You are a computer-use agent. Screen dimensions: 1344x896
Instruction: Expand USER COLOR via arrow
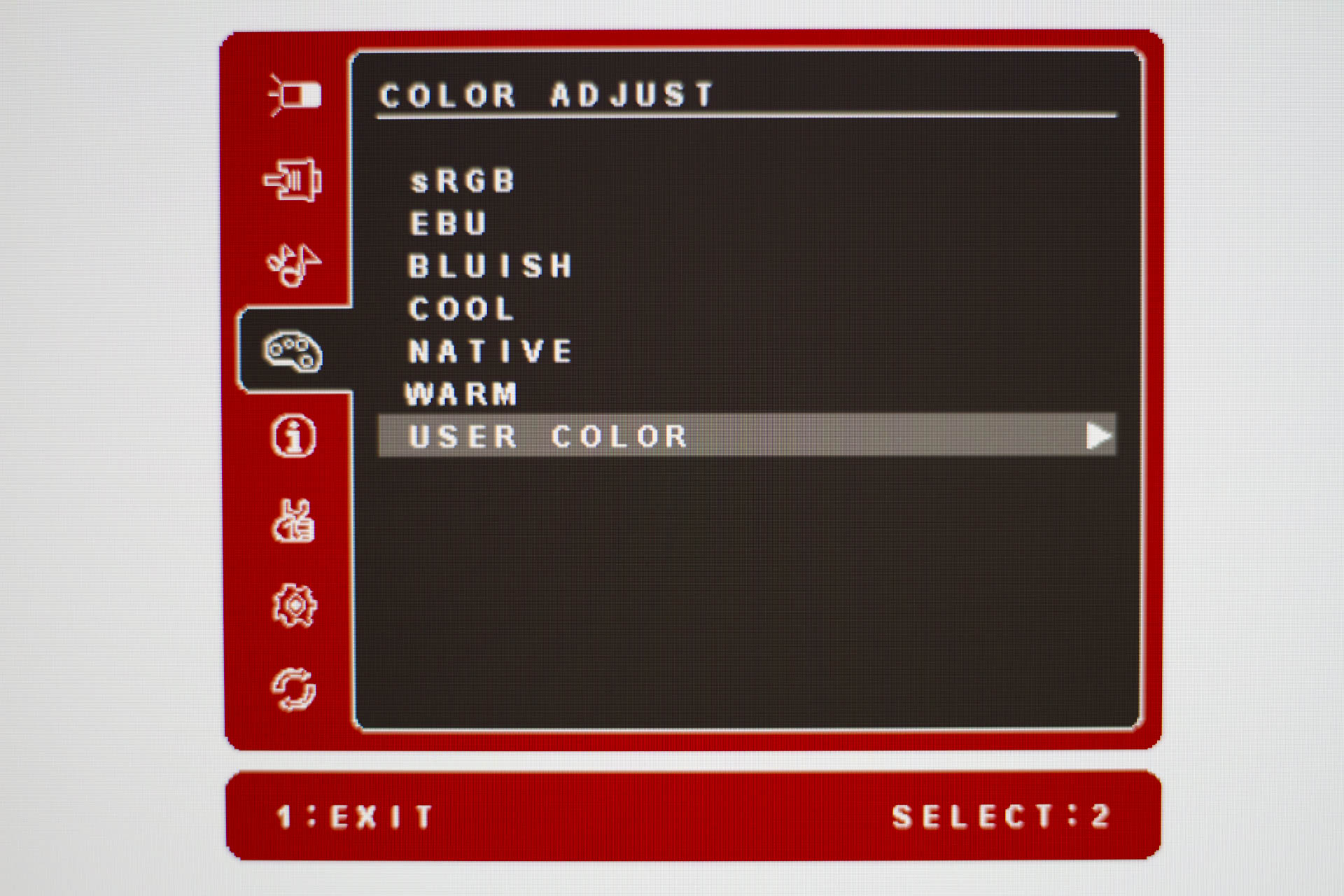click(1098, 436)
